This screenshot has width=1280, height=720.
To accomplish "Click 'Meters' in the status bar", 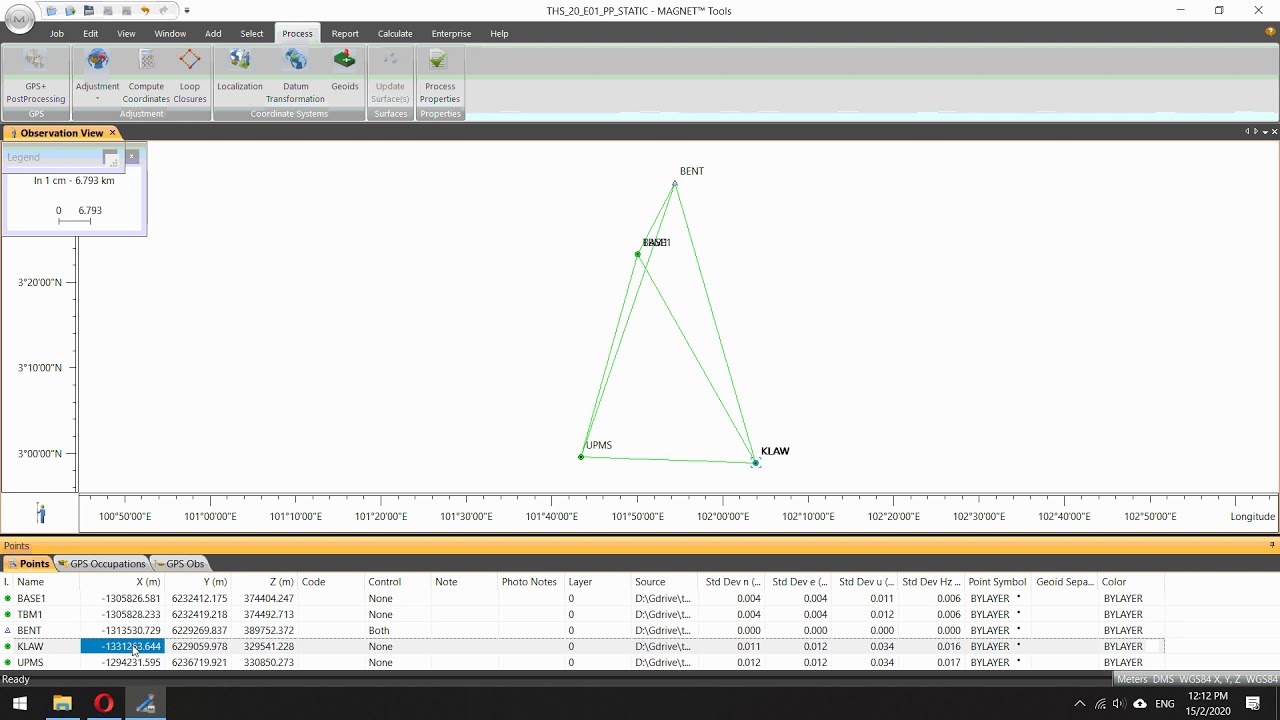I will (x=1132, y=679).
